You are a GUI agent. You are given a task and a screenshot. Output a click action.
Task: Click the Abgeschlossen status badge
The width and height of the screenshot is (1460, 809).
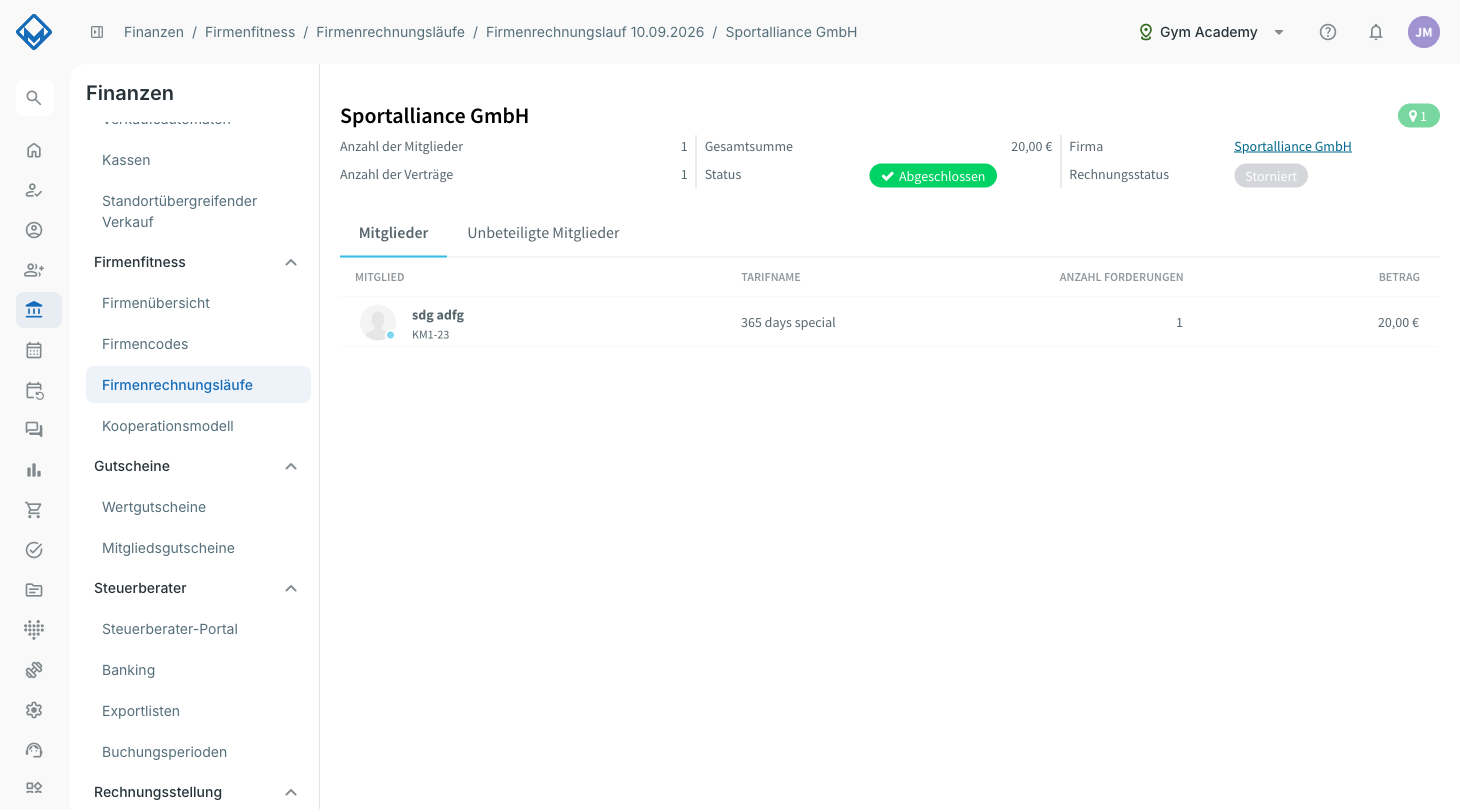(933, 176)
